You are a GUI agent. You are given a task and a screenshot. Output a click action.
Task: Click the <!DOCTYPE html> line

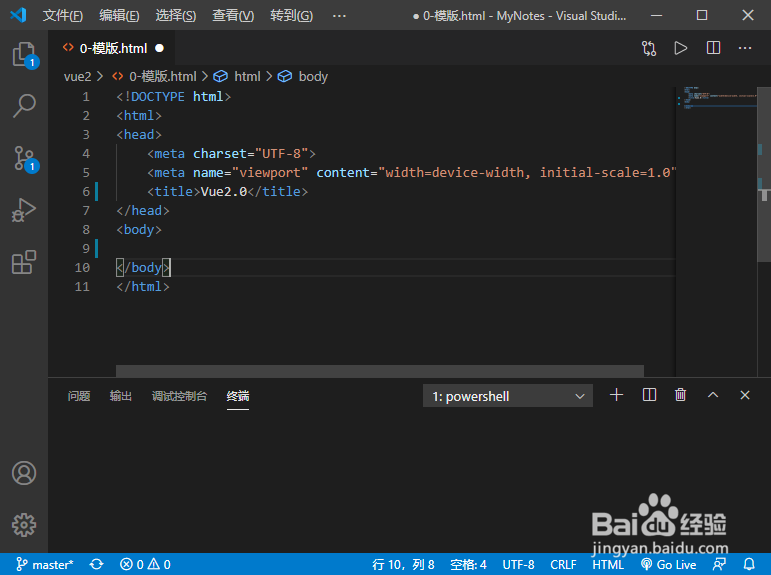(x=174, y=96)
